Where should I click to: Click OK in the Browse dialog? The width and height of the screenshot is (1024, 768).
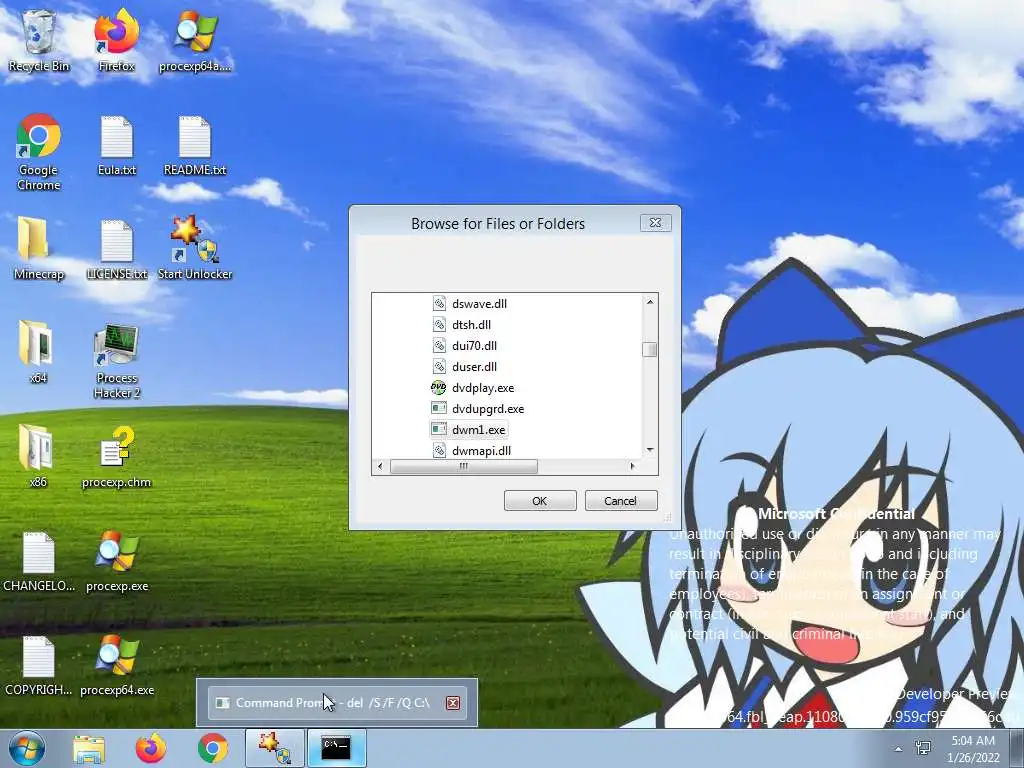pyautogui.click(x=539, y=501)
